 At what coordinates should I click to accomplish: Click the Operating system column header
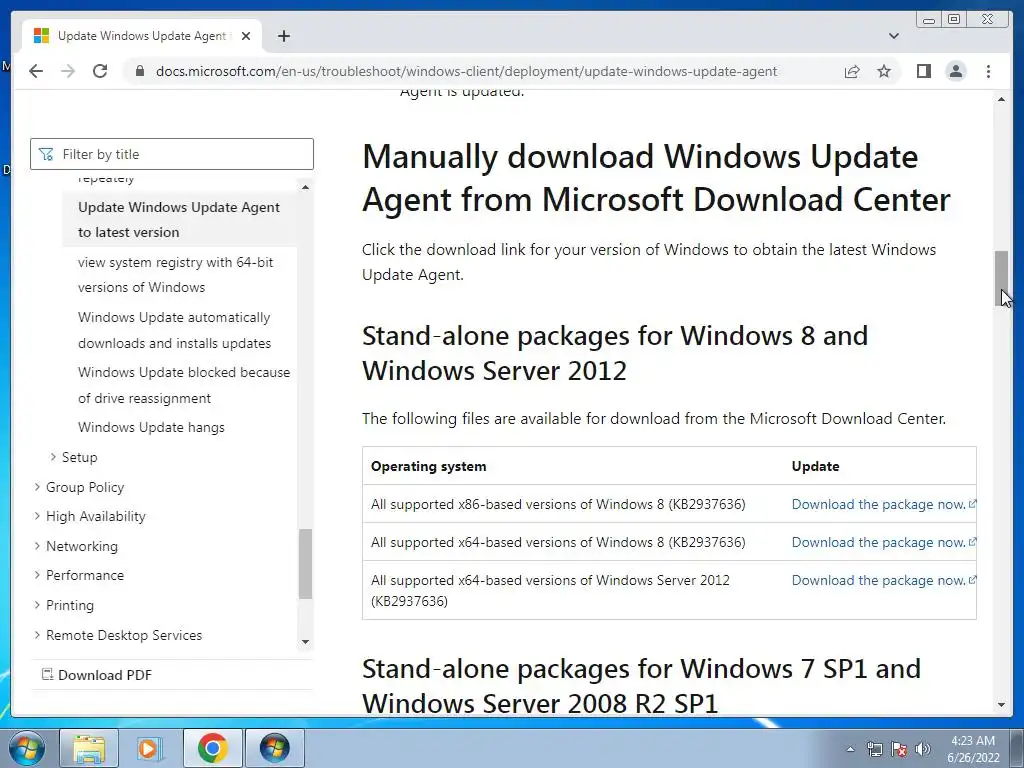(x=428, y=466)
